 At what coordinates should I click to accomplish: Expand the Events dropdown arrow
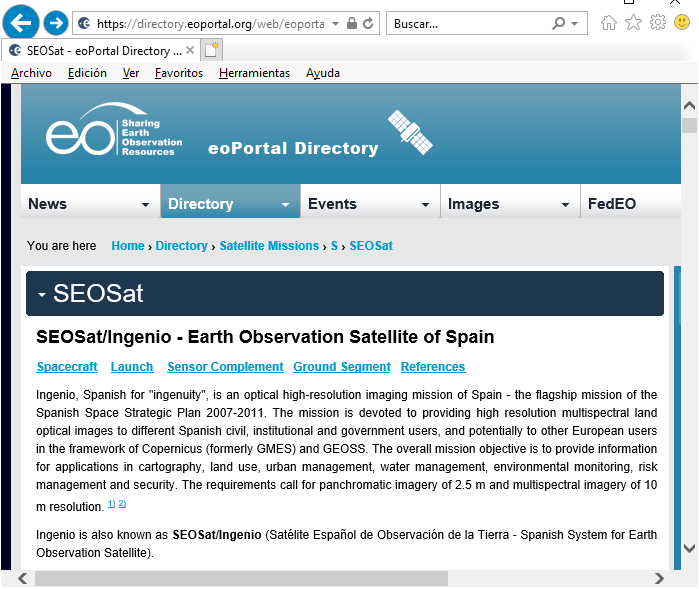click(x=425, y=205)
